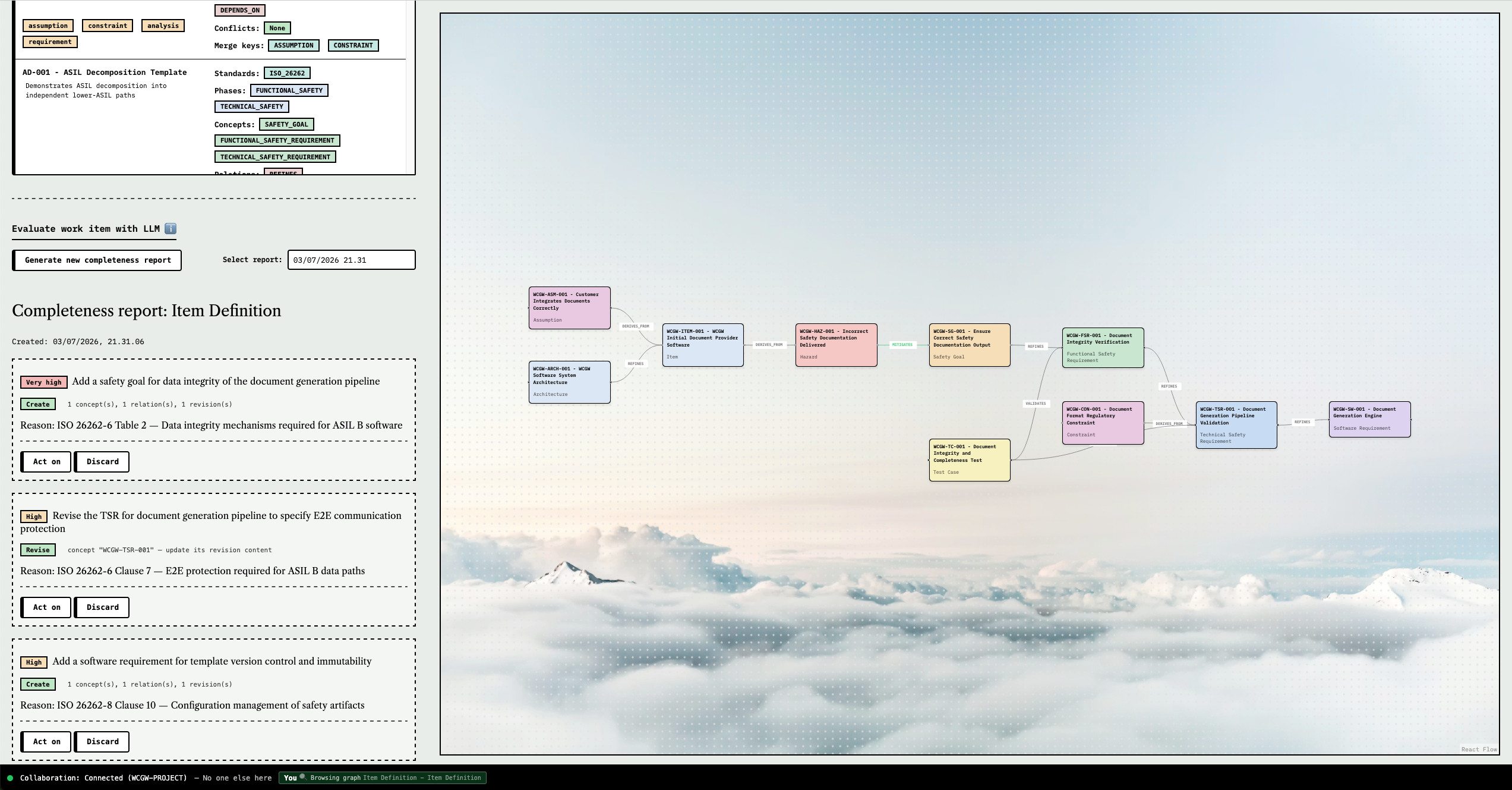The width and height of the screenshot is (1512, 790).
Task: Select the WCGW-TC-001 Test Case node
Action: click(x=970, y=460)
